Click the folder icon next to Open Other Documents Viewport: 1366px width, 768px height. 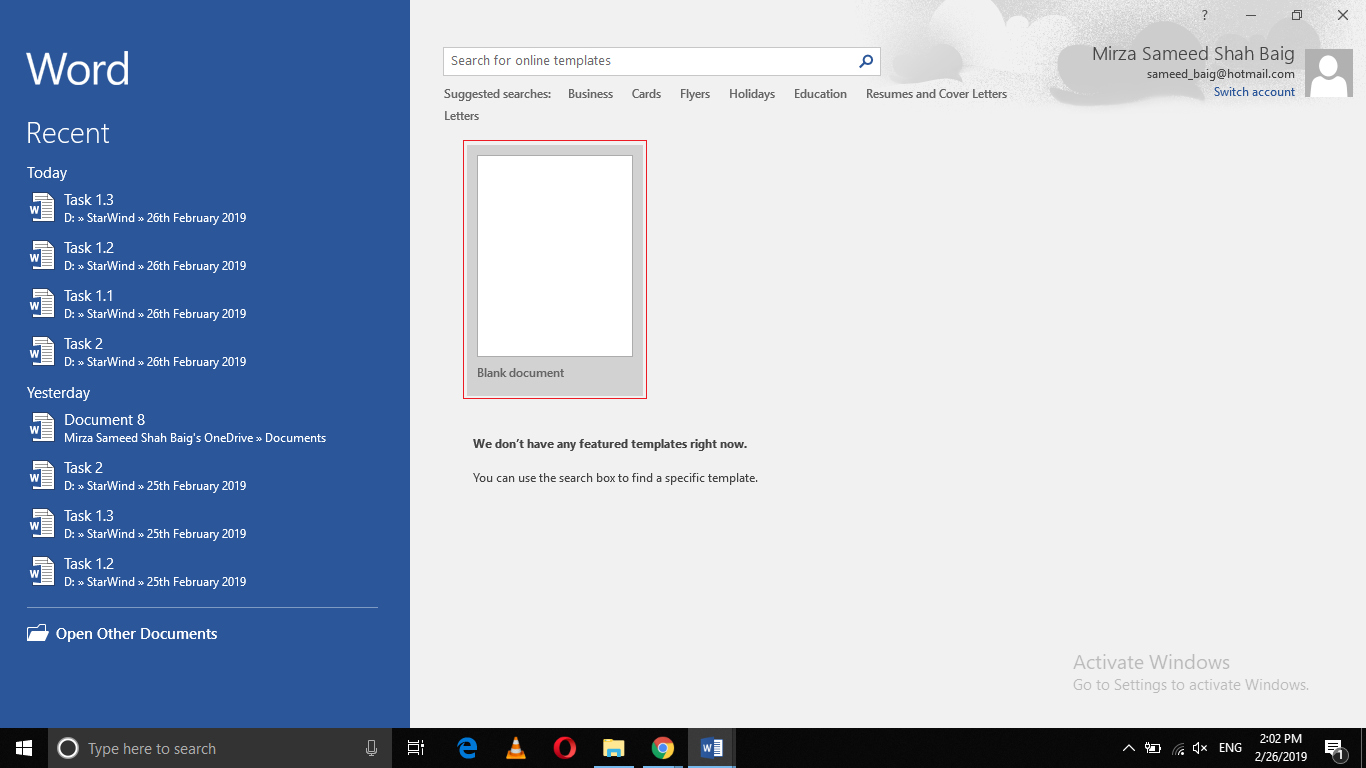[37, 633]
